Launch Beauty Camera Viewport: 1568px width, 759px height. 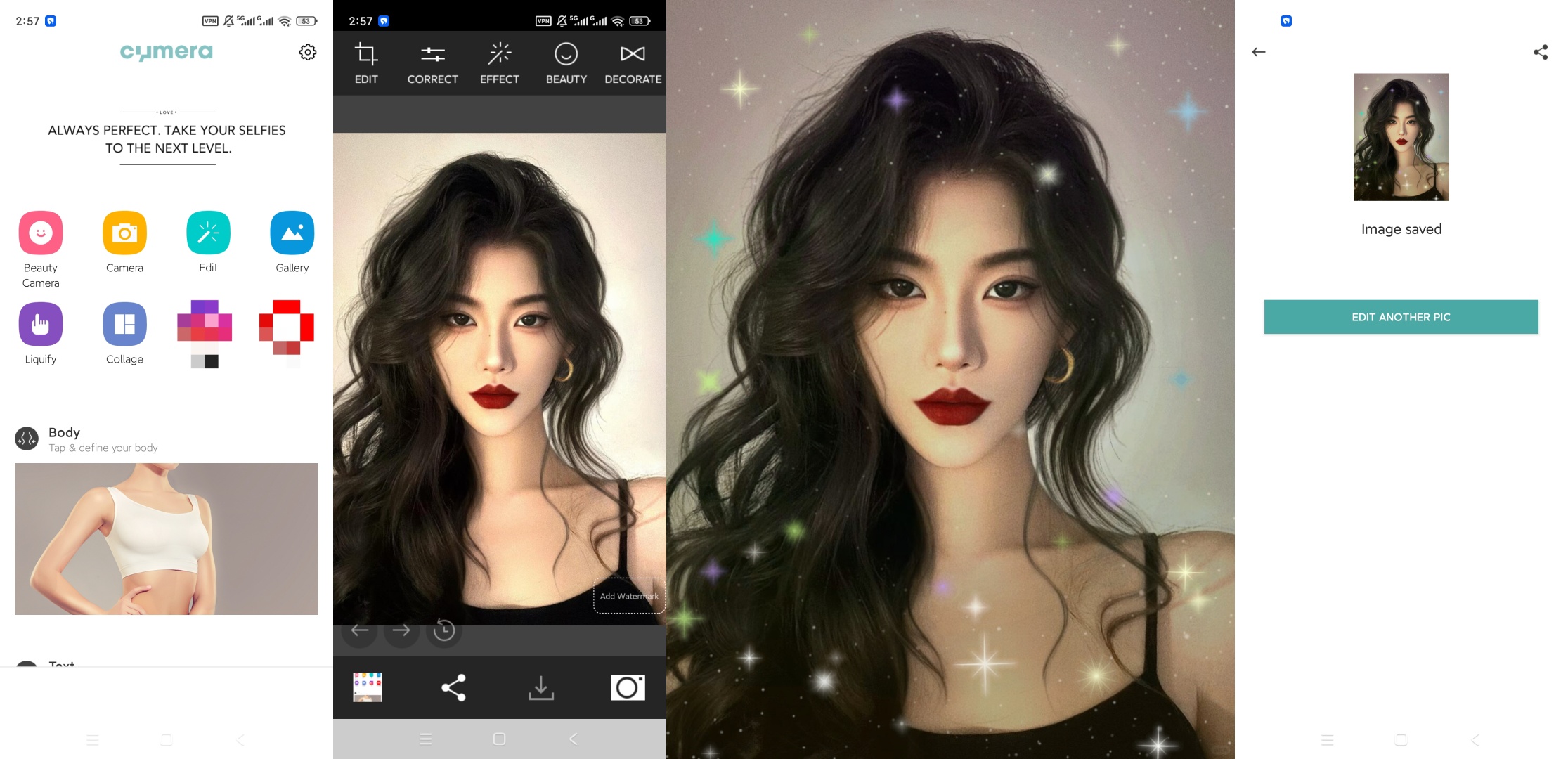[x=41, y=249]
